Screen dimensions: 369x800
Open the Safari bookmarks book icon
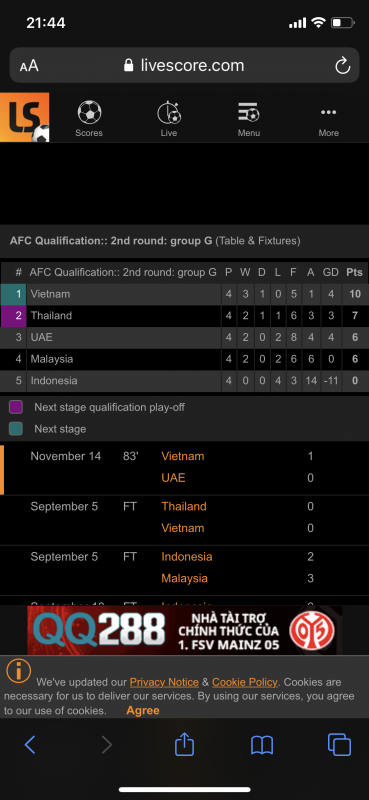point(262,745)
